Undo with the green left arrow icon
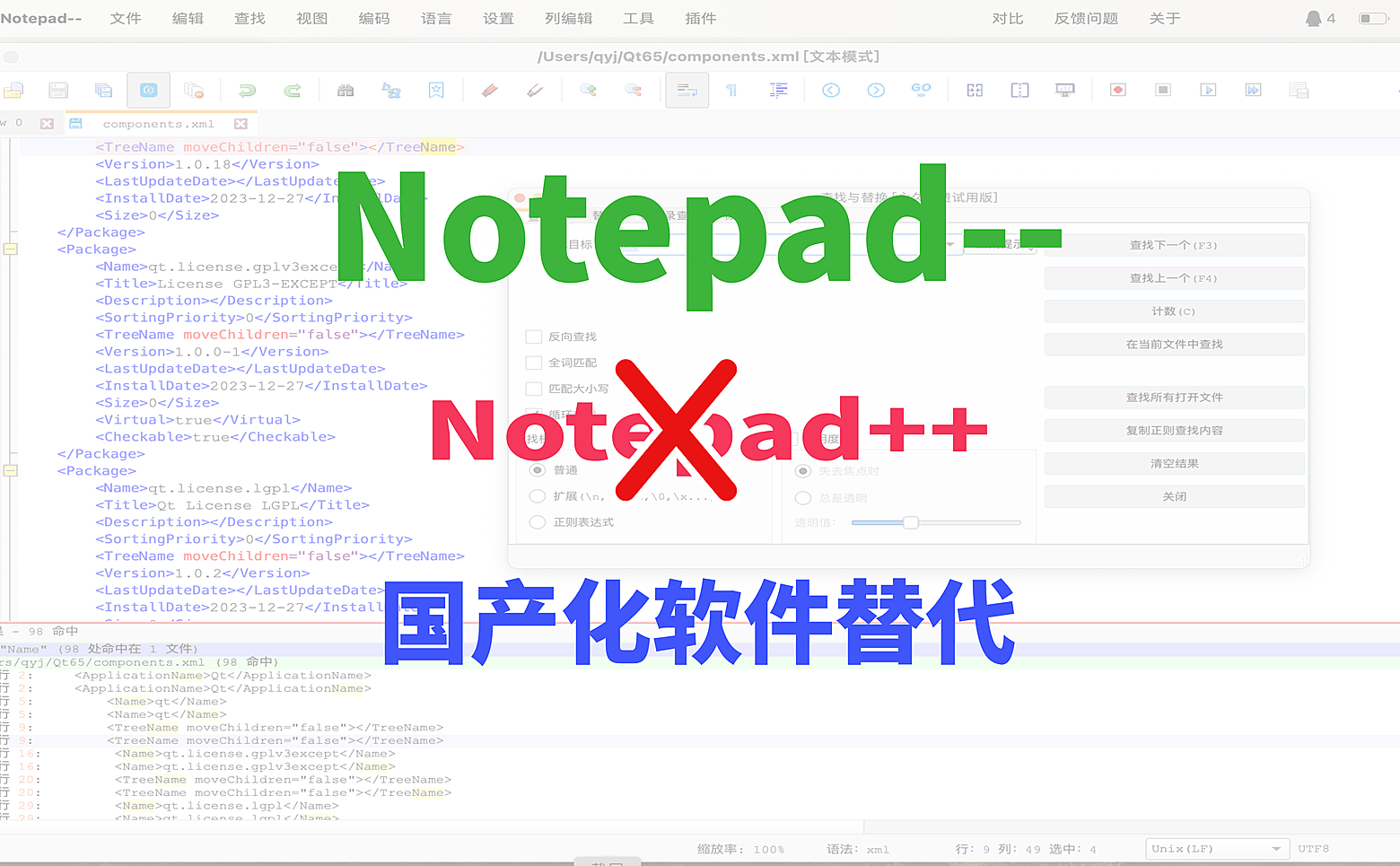This screenshot has height=866, width=1400. pos(247,90)
